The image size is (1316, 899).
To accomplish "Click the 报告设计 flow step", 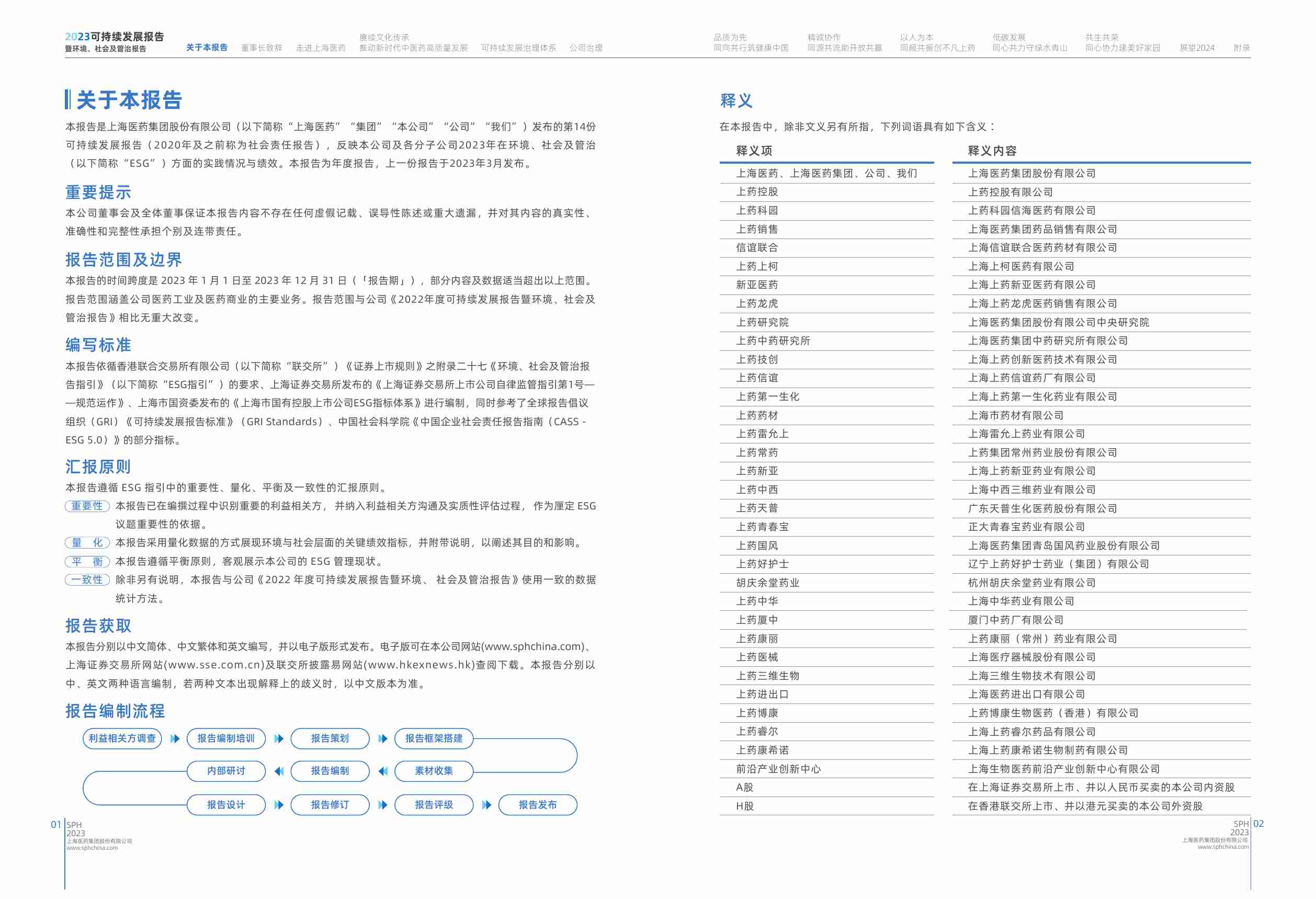I will coord(226,805).
